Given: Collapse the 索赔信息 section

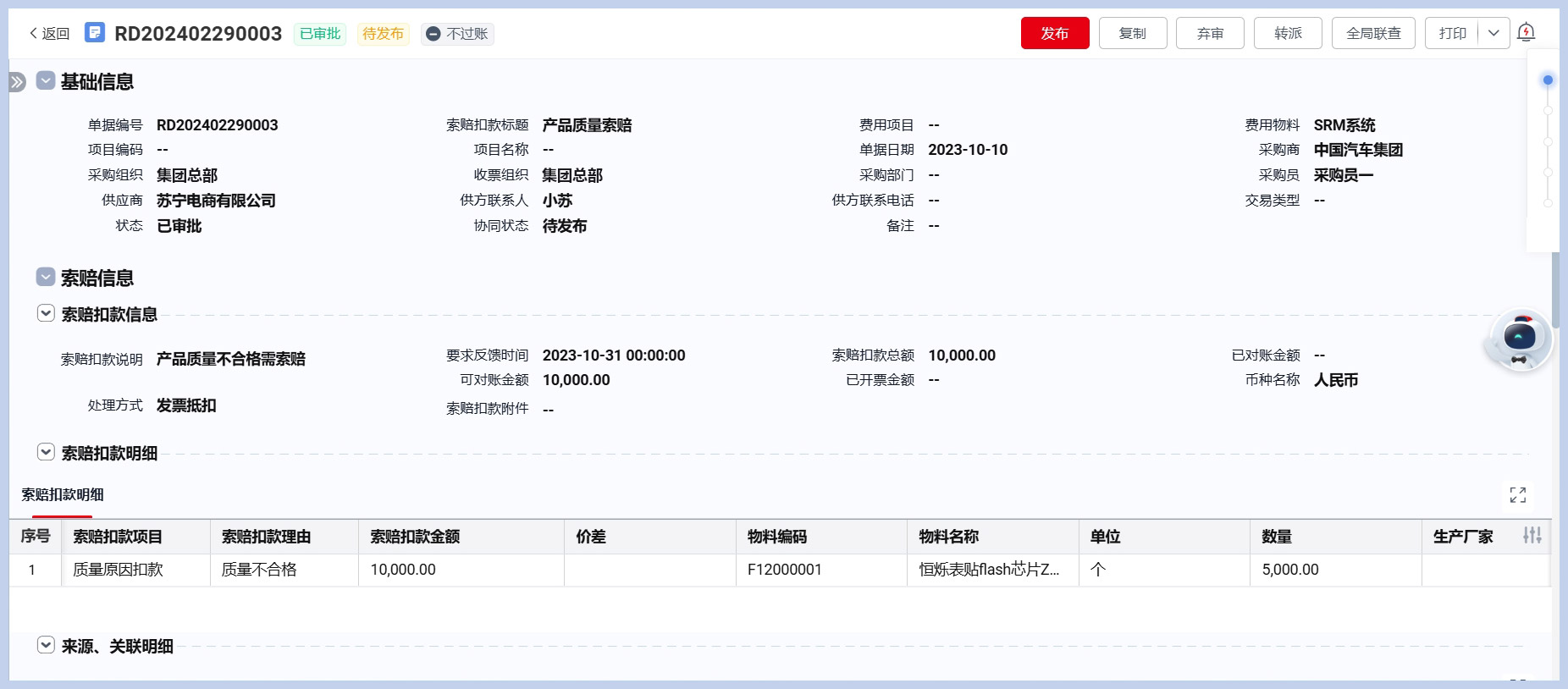Looking at the screenshot, I should click(x=46, y=277).
